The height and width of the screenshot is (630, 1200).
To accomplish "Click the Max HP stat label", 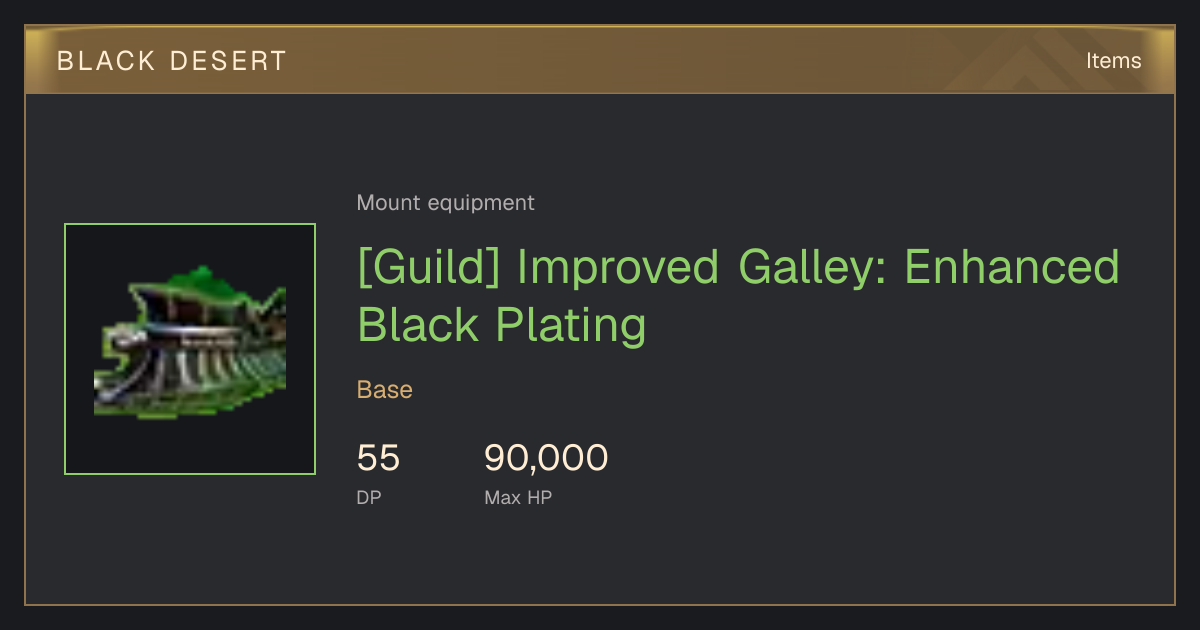I will click(x=518, y=497).
